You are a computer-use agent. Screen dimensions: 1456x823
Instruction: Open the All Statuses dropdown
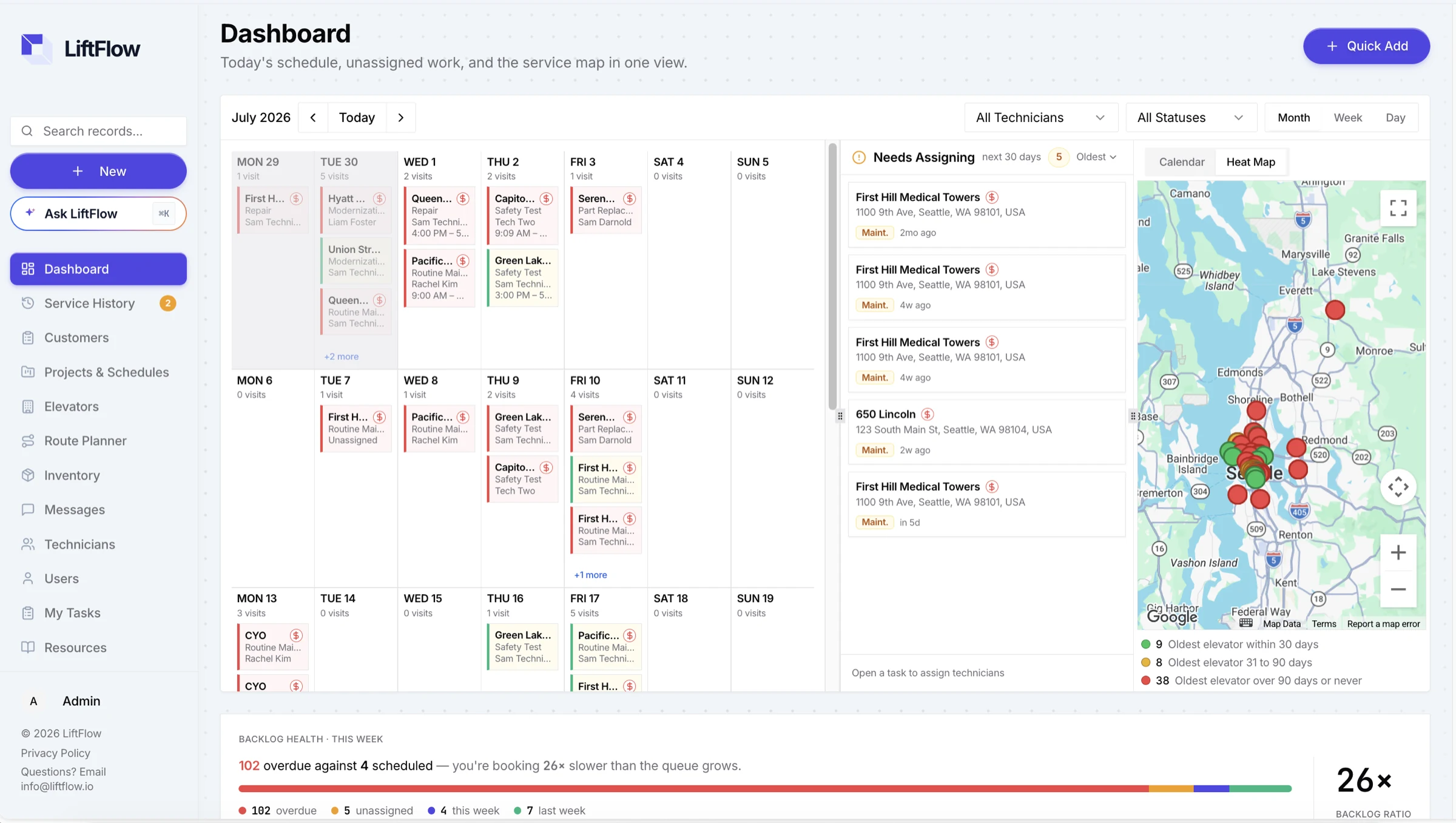tap(1191, 118)
